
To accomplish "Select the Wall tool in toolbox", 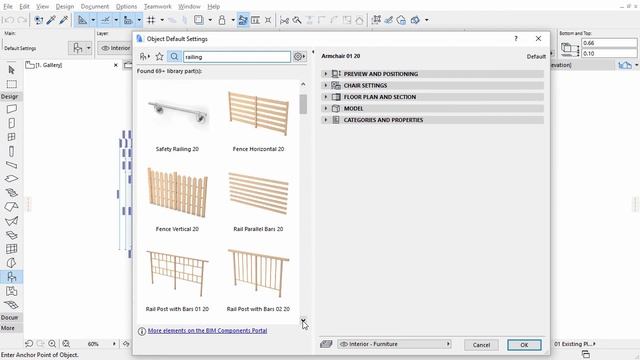I will pyautogui.click(x=11, y=109).
